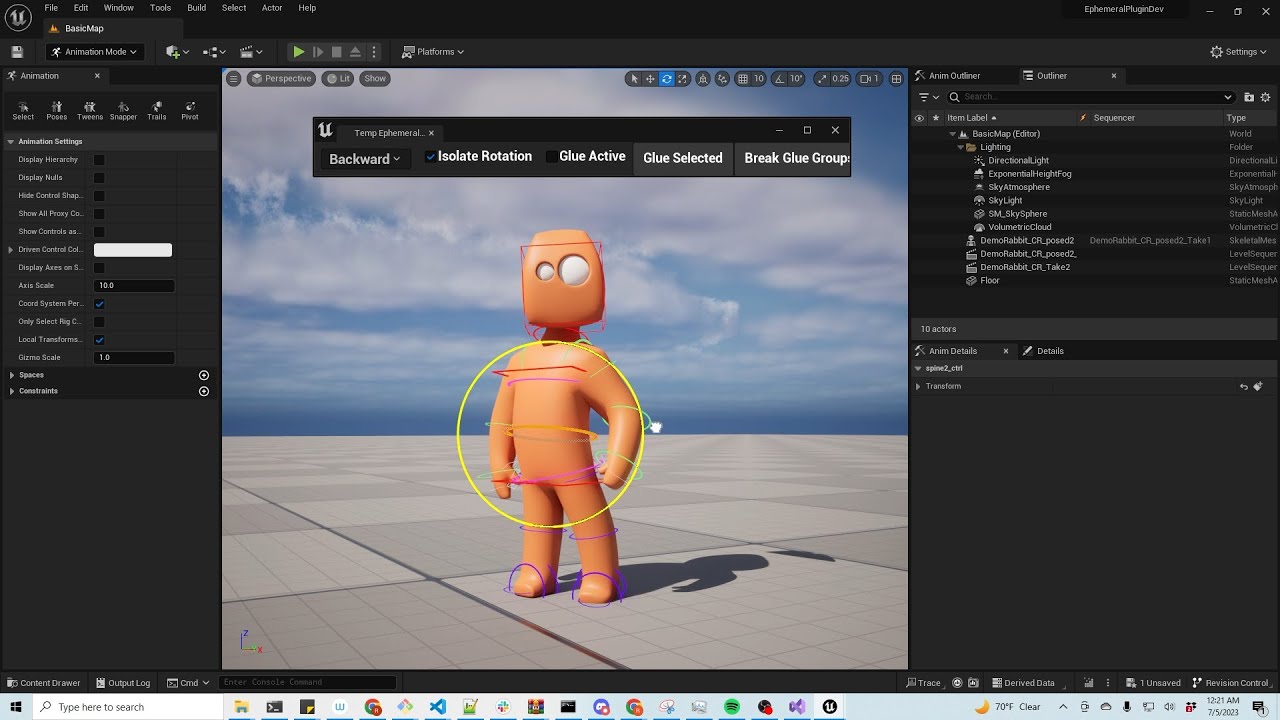The image size is (1280, 720).
Task: Switch to scale gizmo in viewport
Action: pos(684,79)
